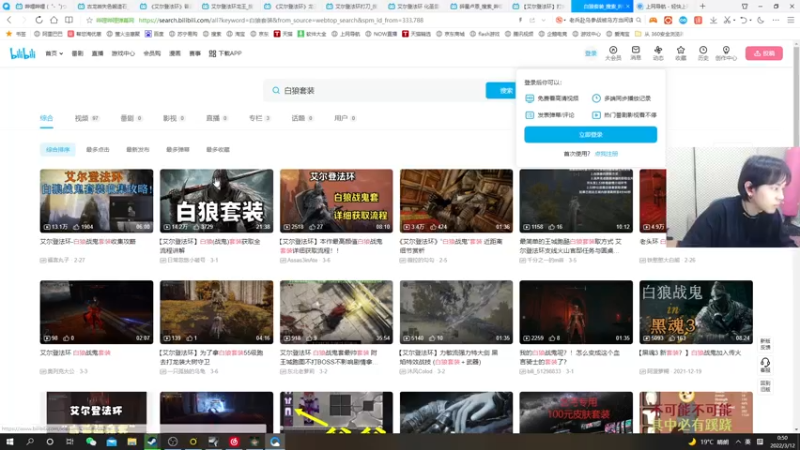Open the 历史 clock icon
The height and width of the screenshot is (450, 800).
point(703,53)
